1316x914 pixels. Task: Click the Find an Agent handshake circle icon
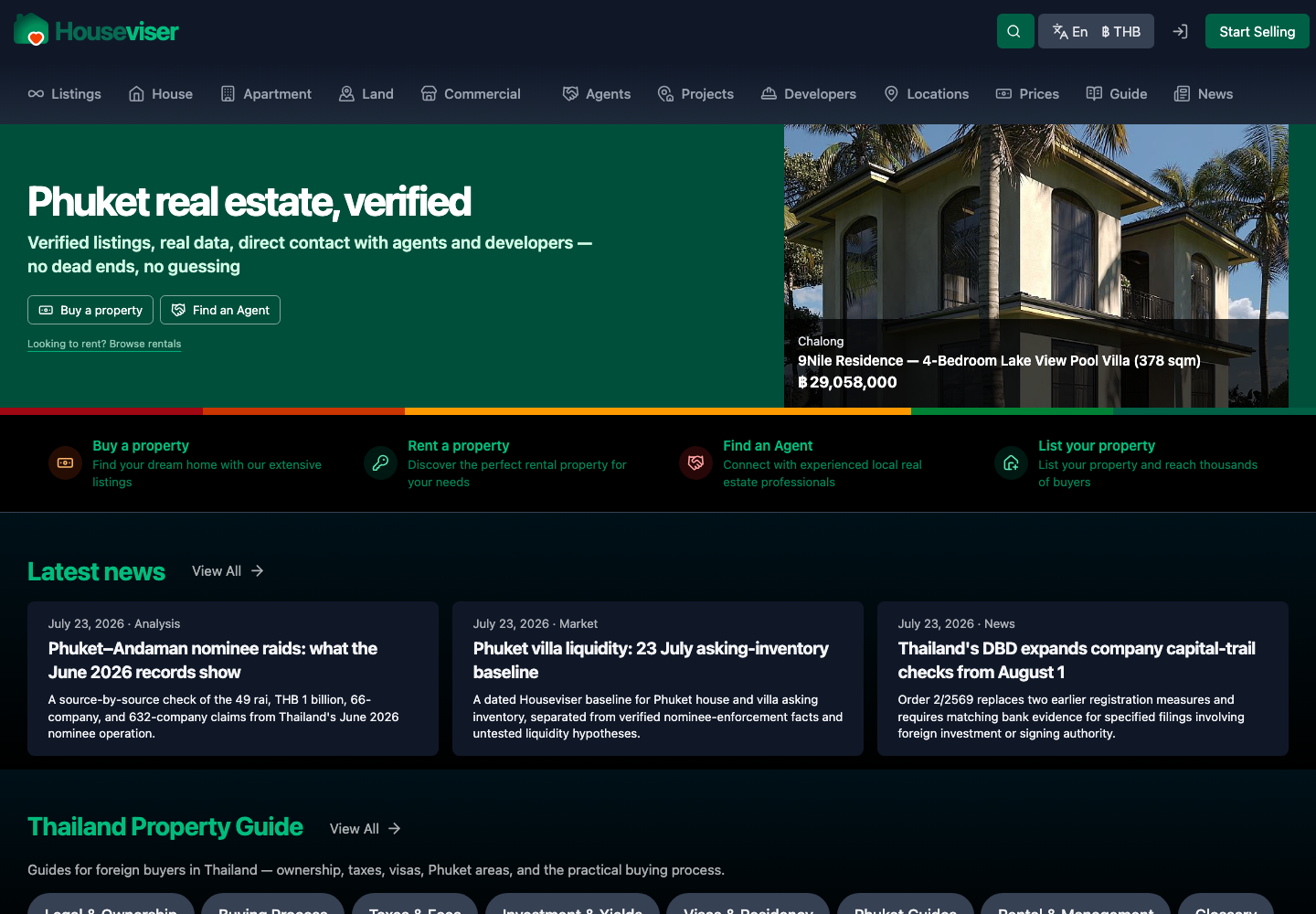click(695, 462)
